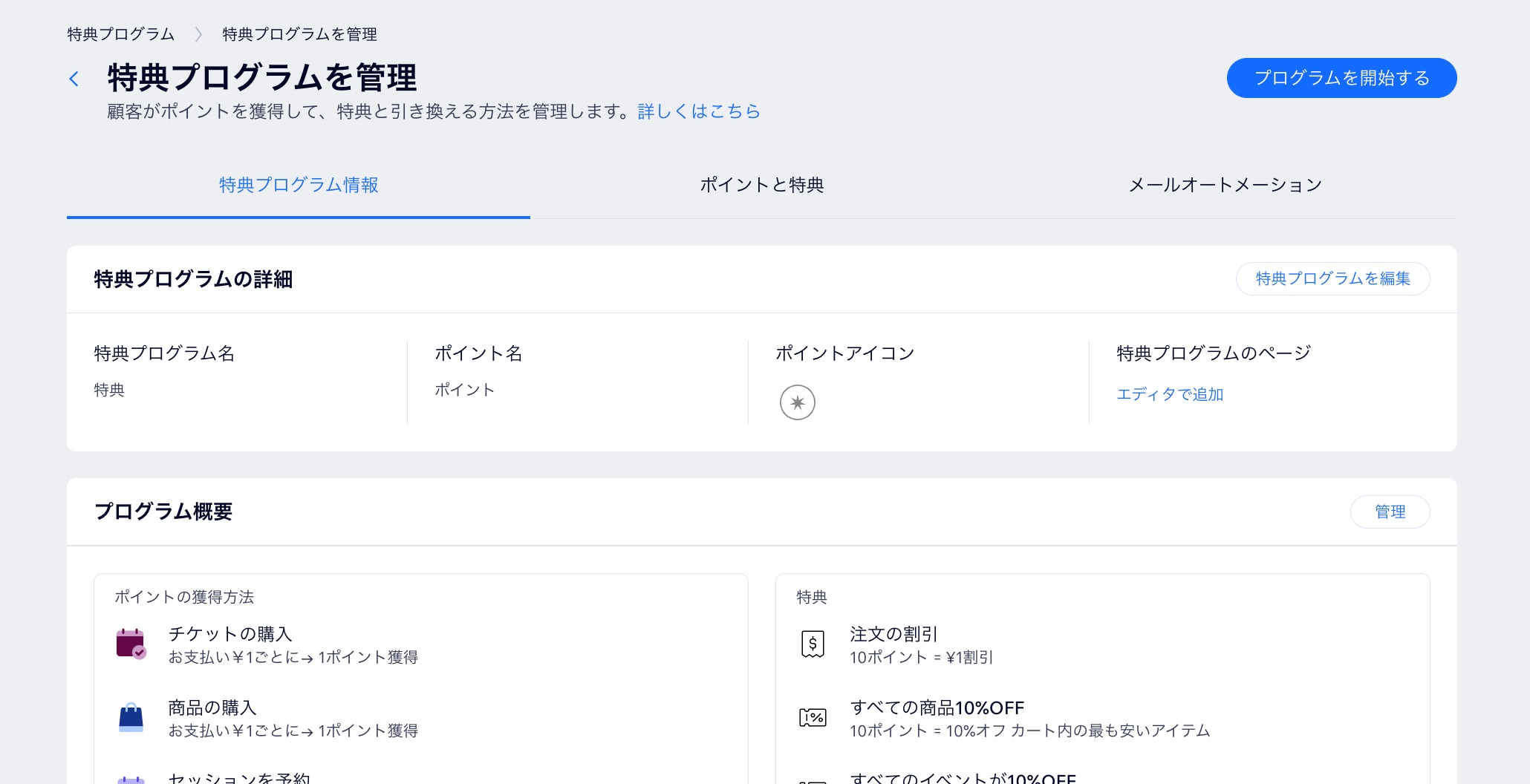Viewport: 1530px width, 784px height.
Task: Click the 管理 button in プログラム概要
Action: [1390, 512]
